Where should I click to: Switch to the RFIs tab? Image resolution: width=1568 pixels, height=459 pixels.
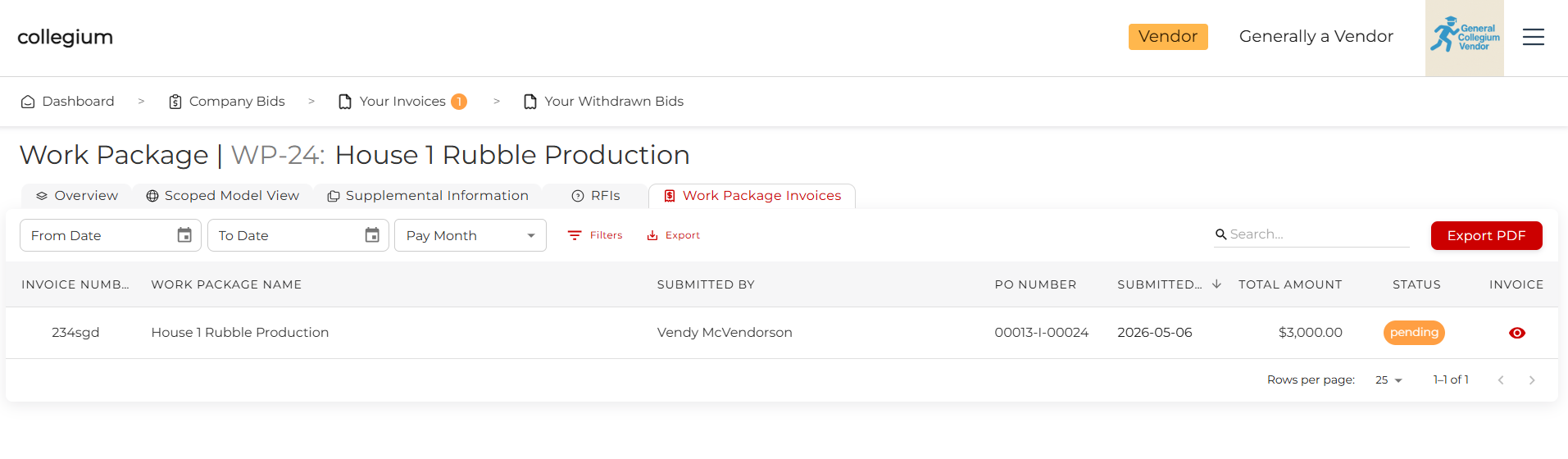596,196
